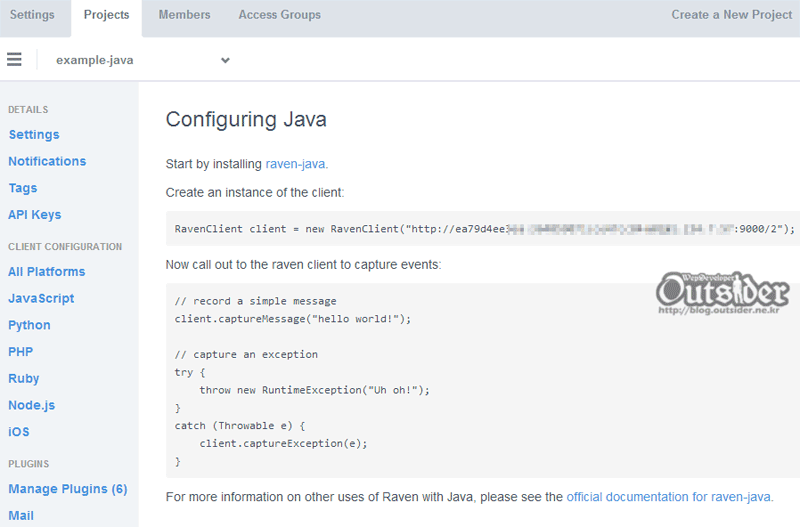Click the catch (Throwable e) line
Image resolution: width=800 pixels, height=527 pixels.
point(240,426)
